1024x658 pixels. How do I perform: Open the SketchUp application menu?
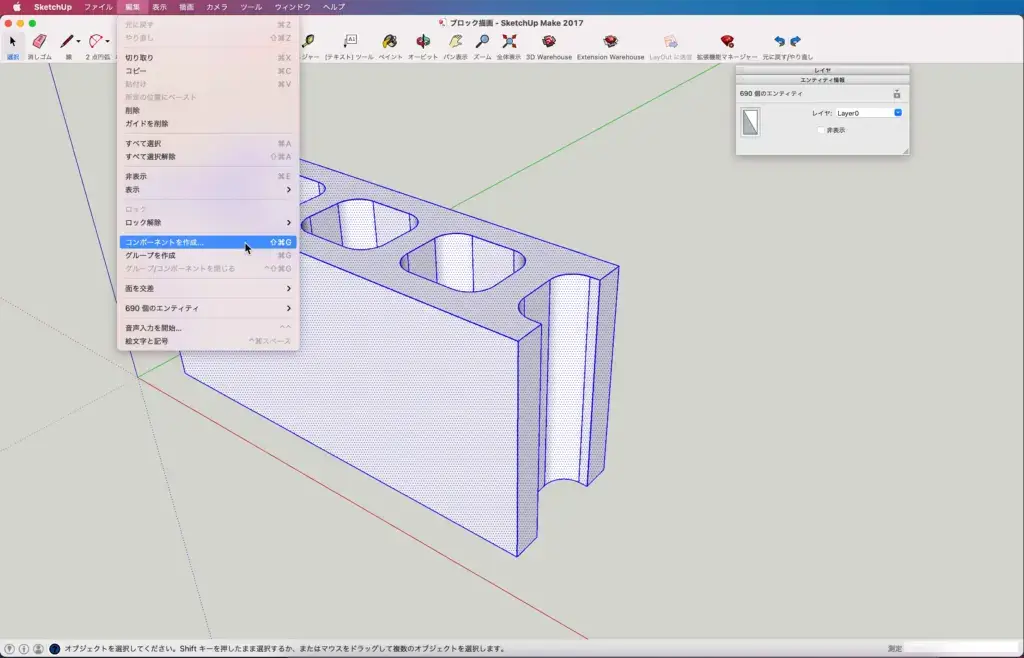click(x=53, y=7)
